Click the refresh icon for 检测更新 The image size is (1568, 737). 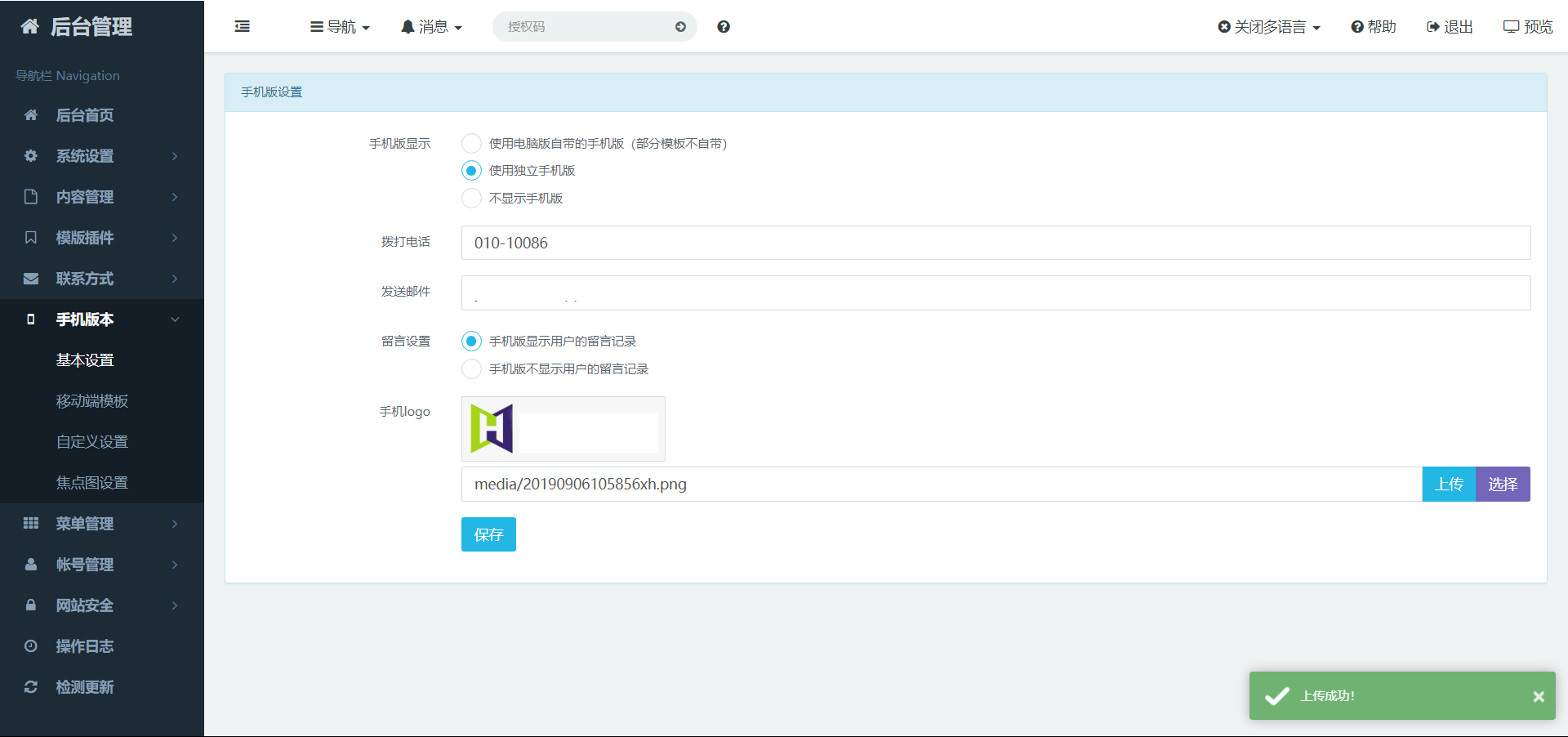pyautogui.click(x=31, y=687)
